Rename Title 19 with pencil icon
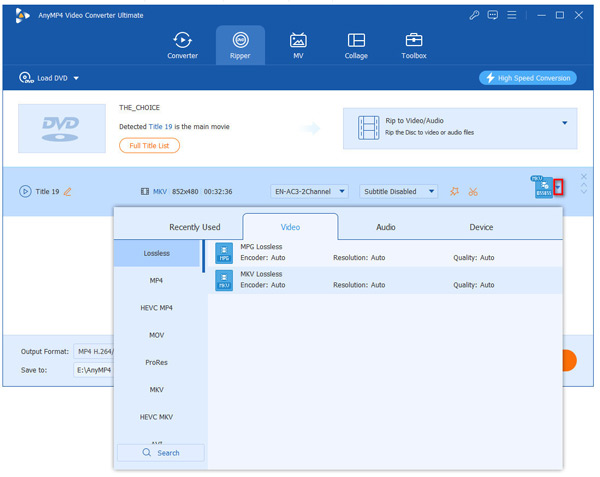The image size is (600, 477). tap(68, 191)
